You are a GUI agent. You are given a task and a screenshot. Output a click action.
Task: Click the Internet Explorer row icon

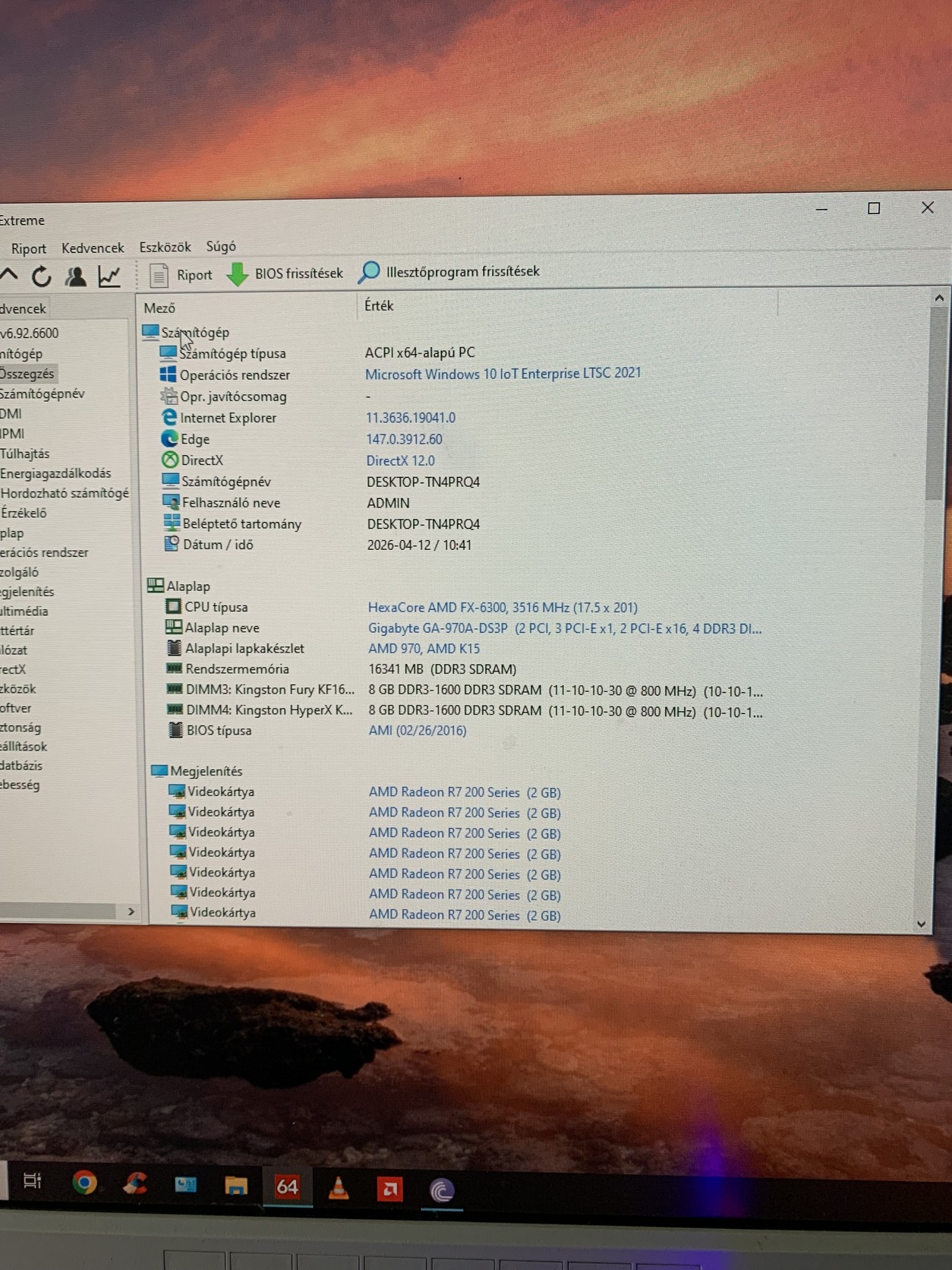pyautogui.click(x=169, y=417)
